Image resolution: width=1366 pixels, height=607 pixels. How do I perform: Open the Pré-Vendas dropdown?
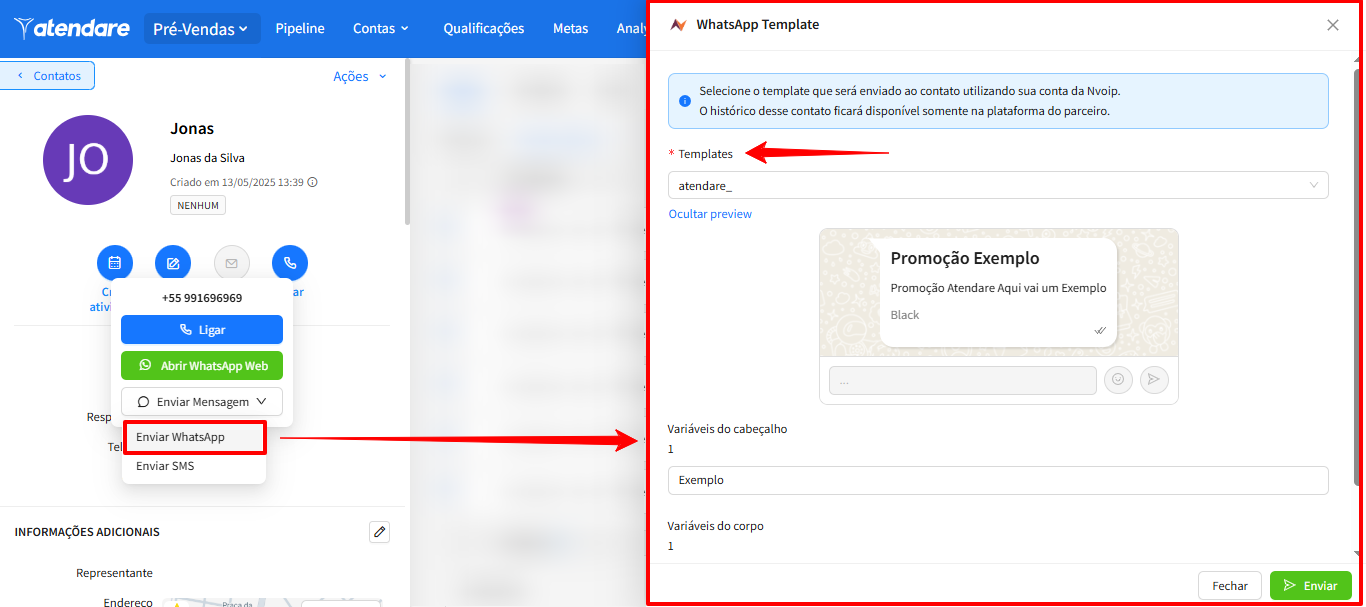coord(202,29)
